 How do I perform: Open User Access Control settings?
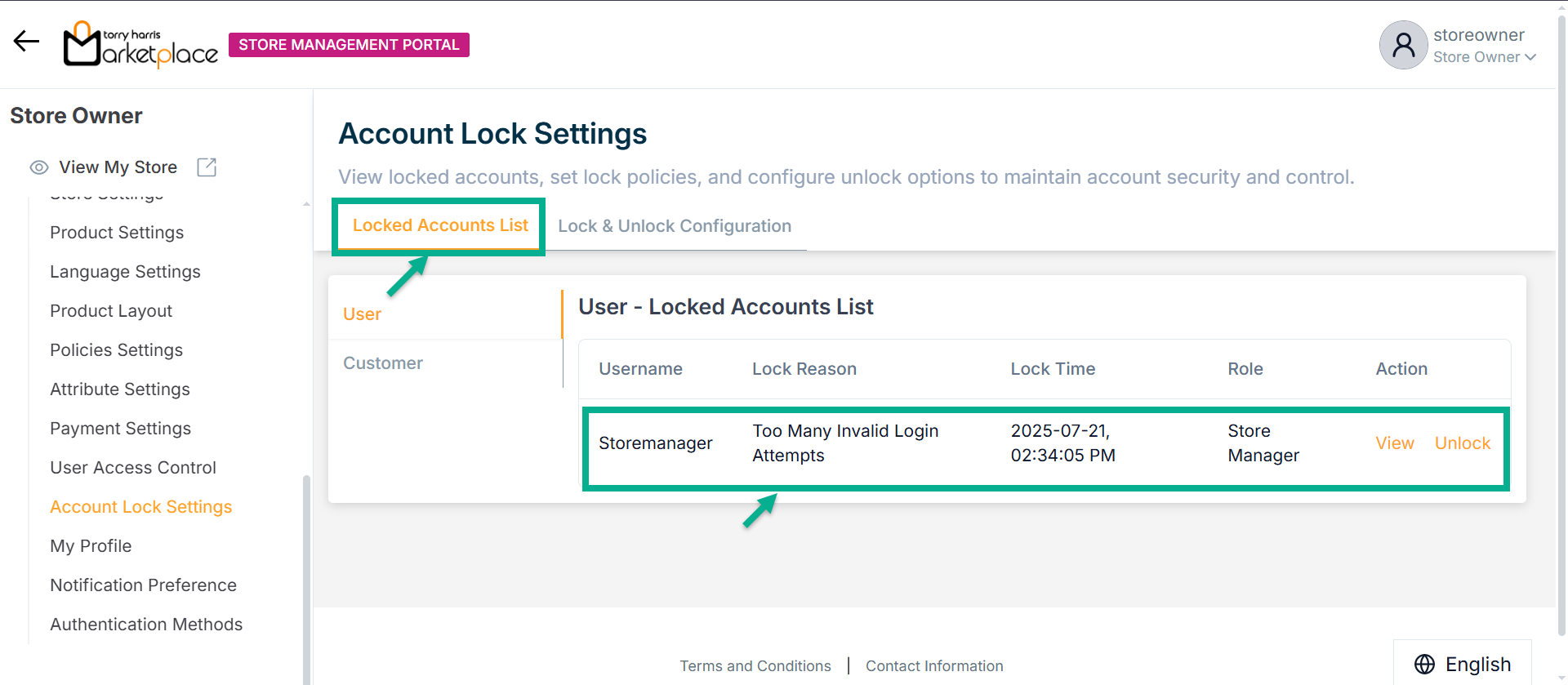coord(133,468)
